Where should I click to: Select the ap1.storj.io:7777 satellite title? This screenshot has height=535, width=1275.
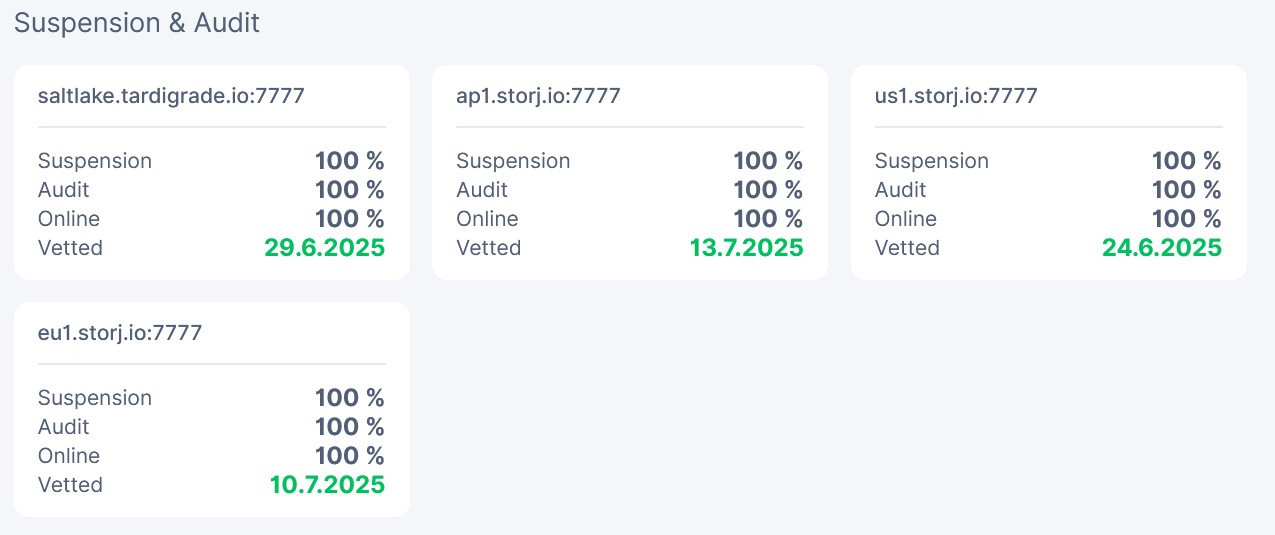pos(538,97)
